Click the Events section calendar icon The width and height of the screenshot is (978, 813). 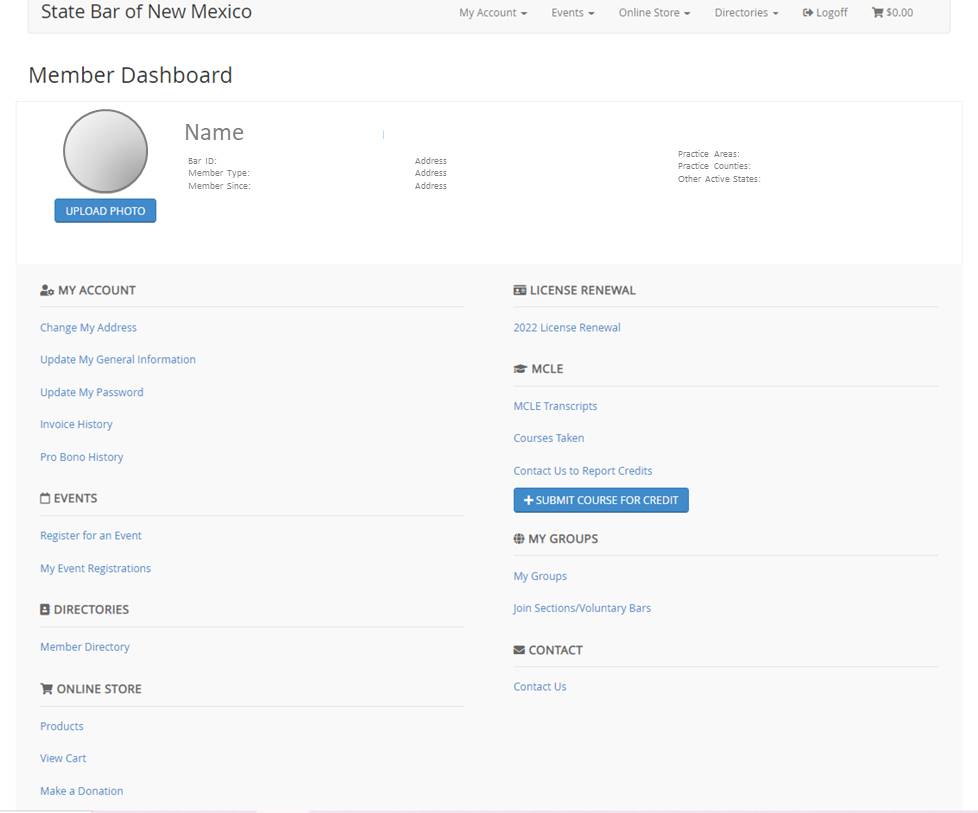point(45,498)
